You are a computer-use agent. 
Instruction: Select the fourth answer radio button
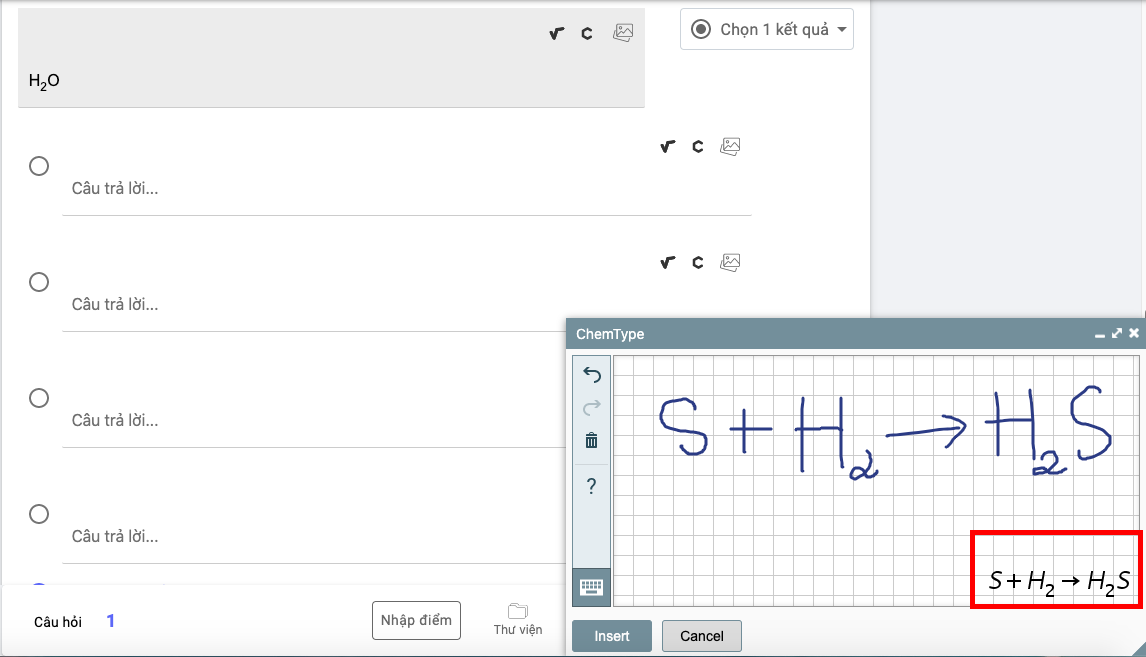pyautogui.click(x=39, y=514)
